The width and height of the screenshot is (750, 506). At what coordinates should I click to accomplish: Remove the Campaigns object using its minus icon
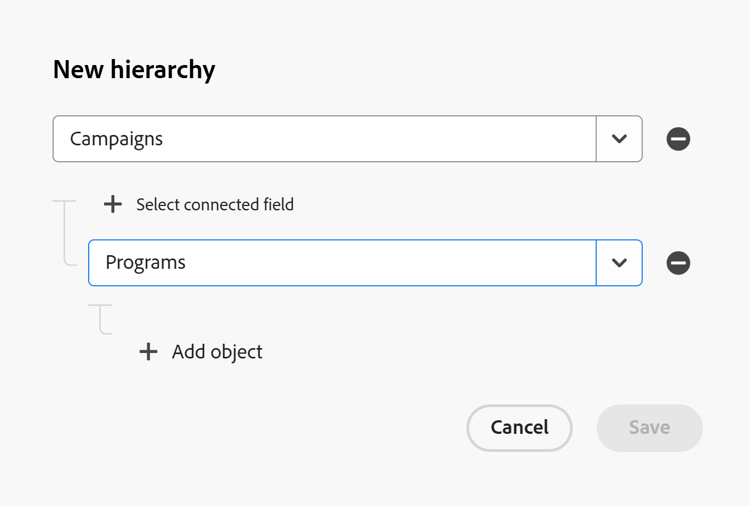coord(678,139)
